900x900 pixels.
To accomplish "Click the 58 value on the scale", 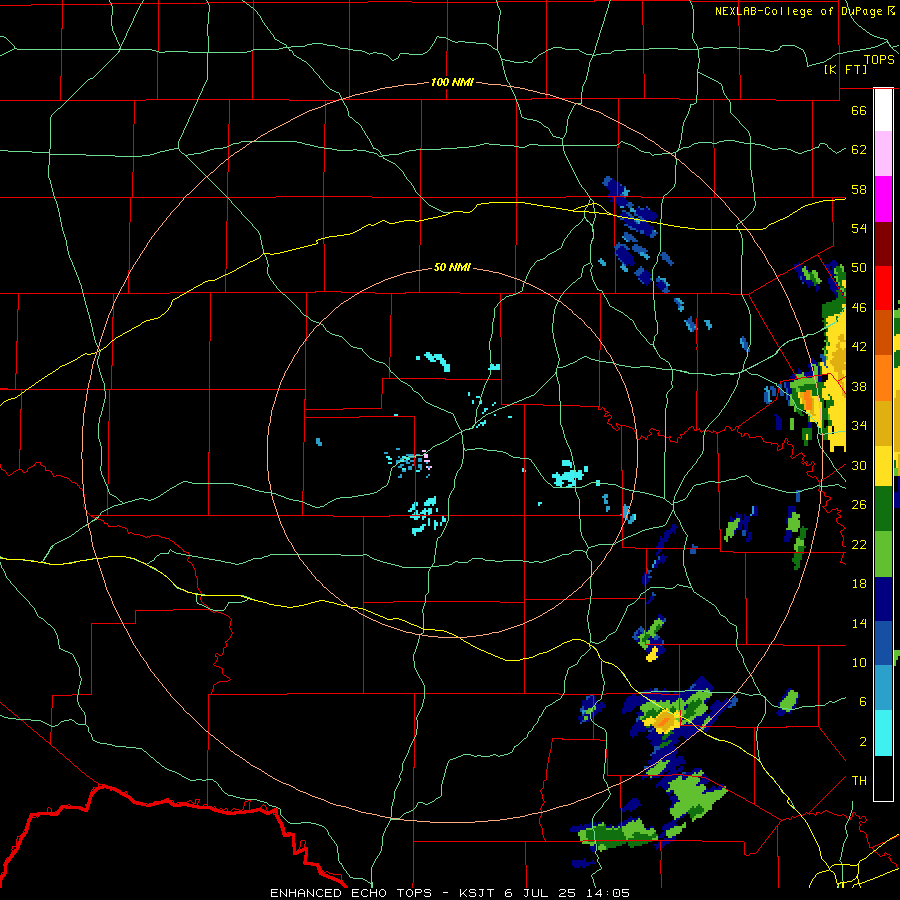I will [x=859, y=189].
